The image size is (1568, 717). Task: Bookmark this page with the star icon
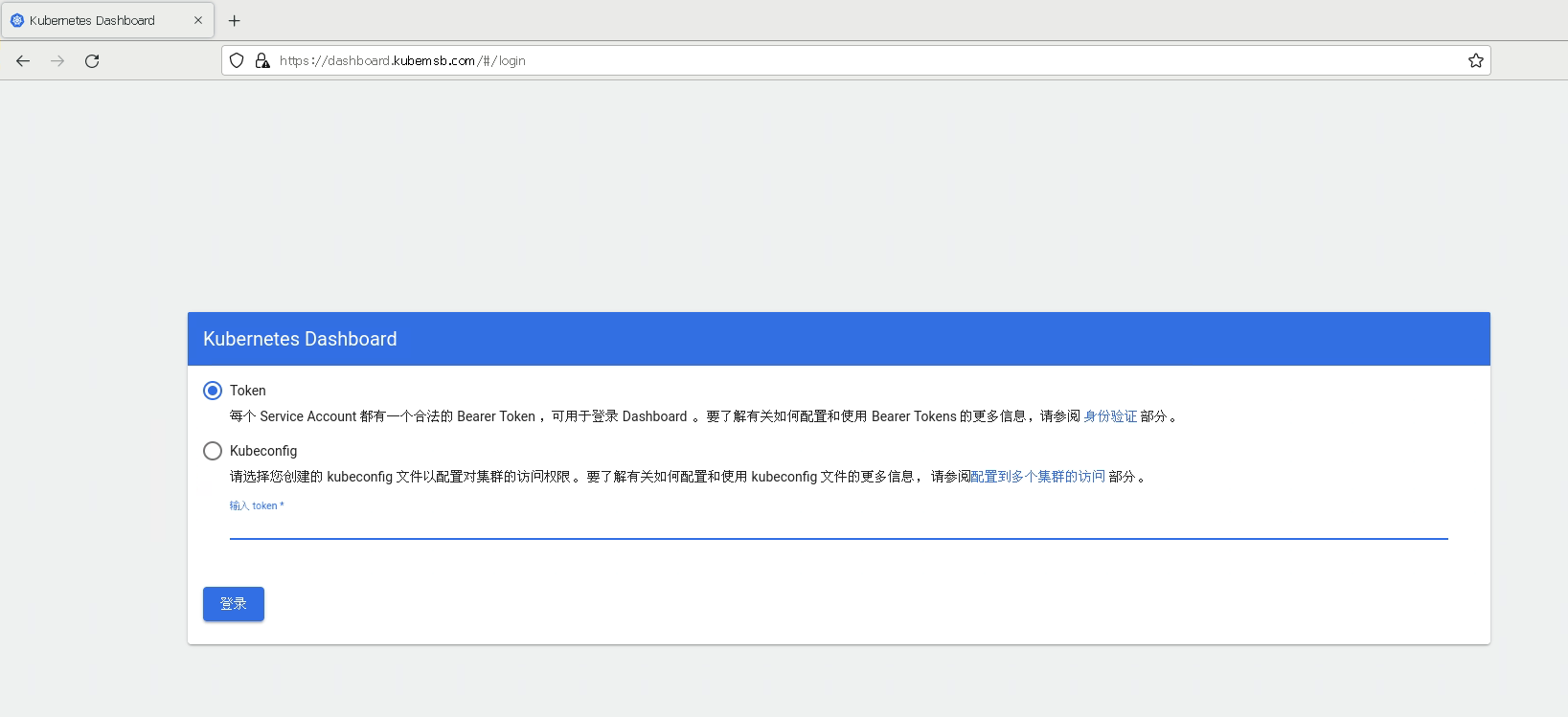1475,61
